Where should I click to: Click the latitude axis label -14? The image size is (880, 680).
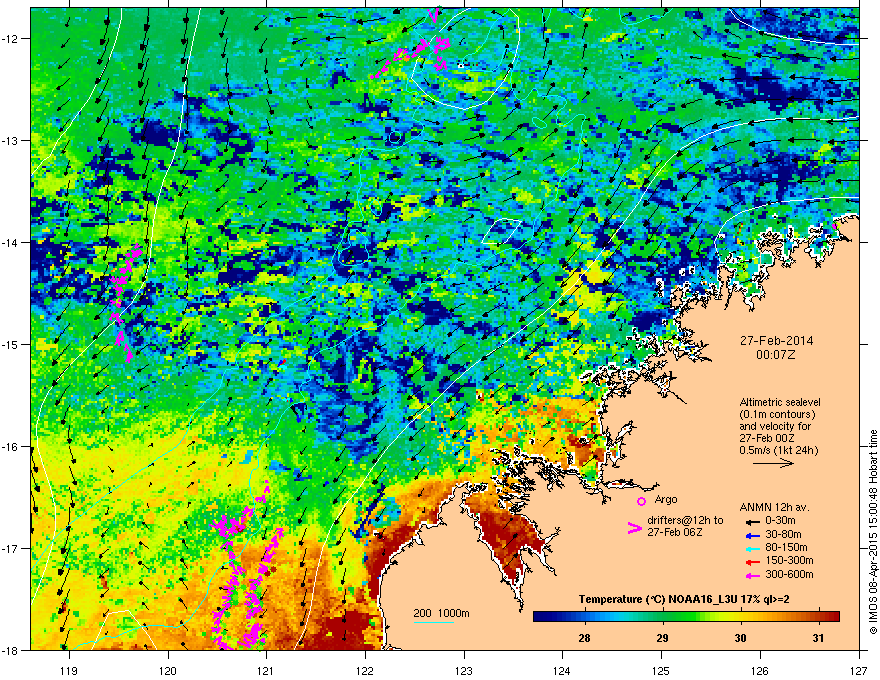11,242
